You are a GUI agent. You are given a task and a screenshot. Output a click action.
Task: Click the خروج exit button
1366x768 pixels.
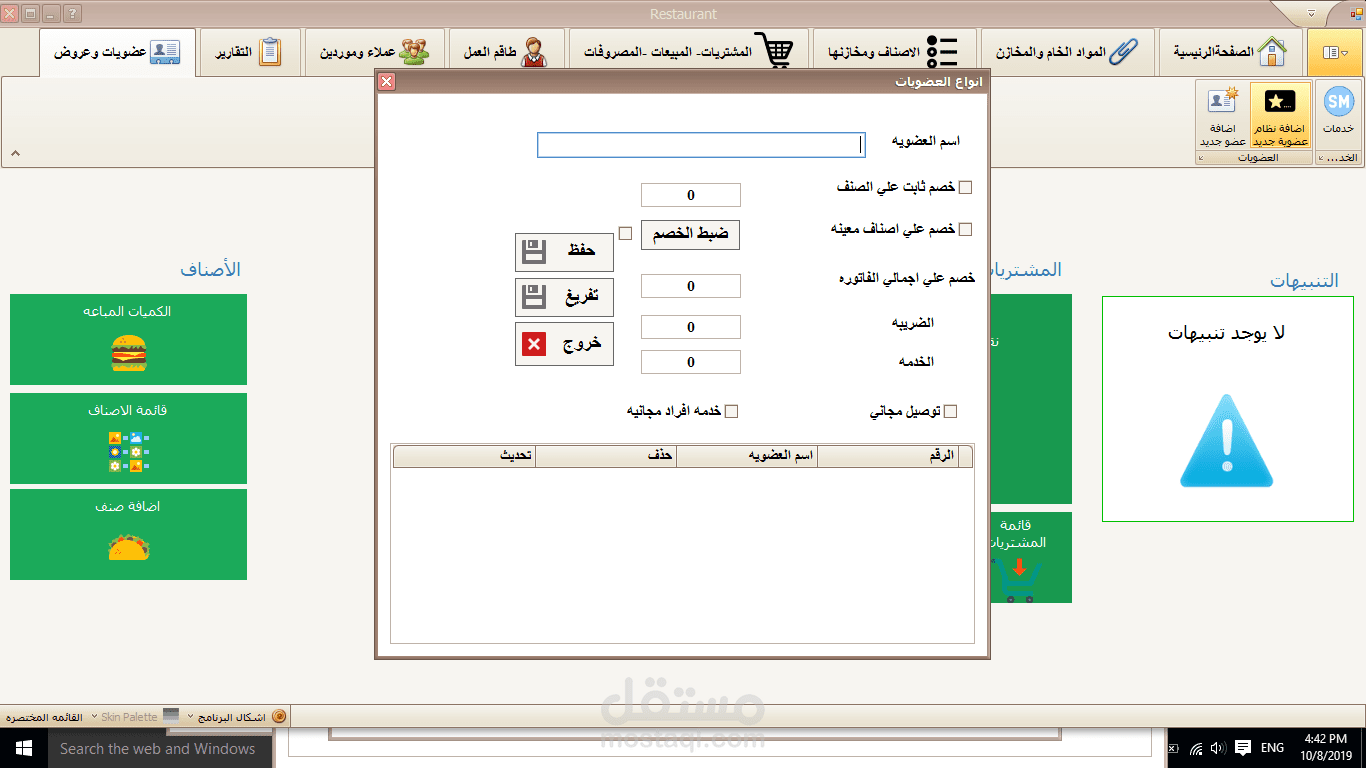[x=564, y=344]
